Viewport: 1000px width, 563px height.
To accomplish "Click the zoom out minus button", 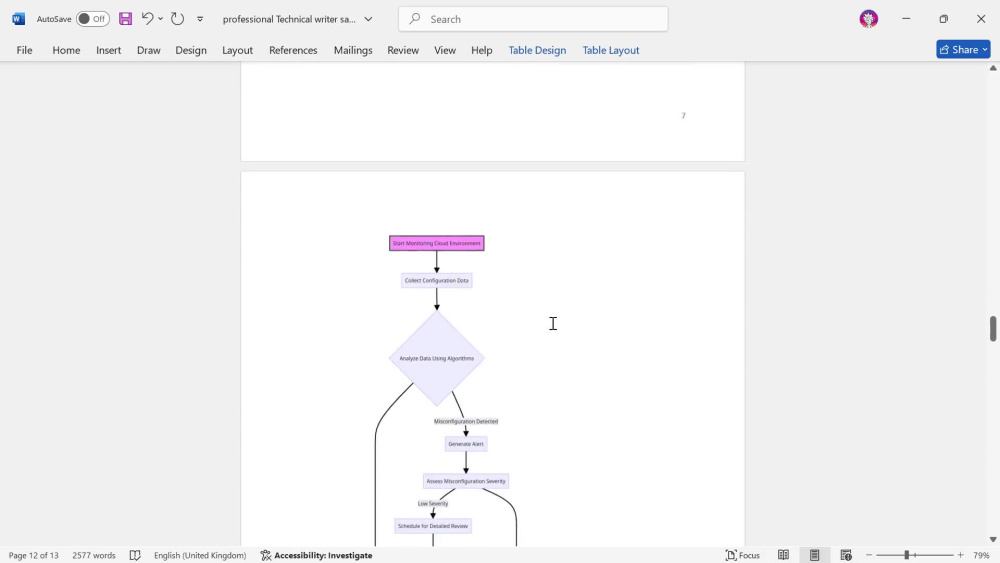I will click(x=869, y=555).
